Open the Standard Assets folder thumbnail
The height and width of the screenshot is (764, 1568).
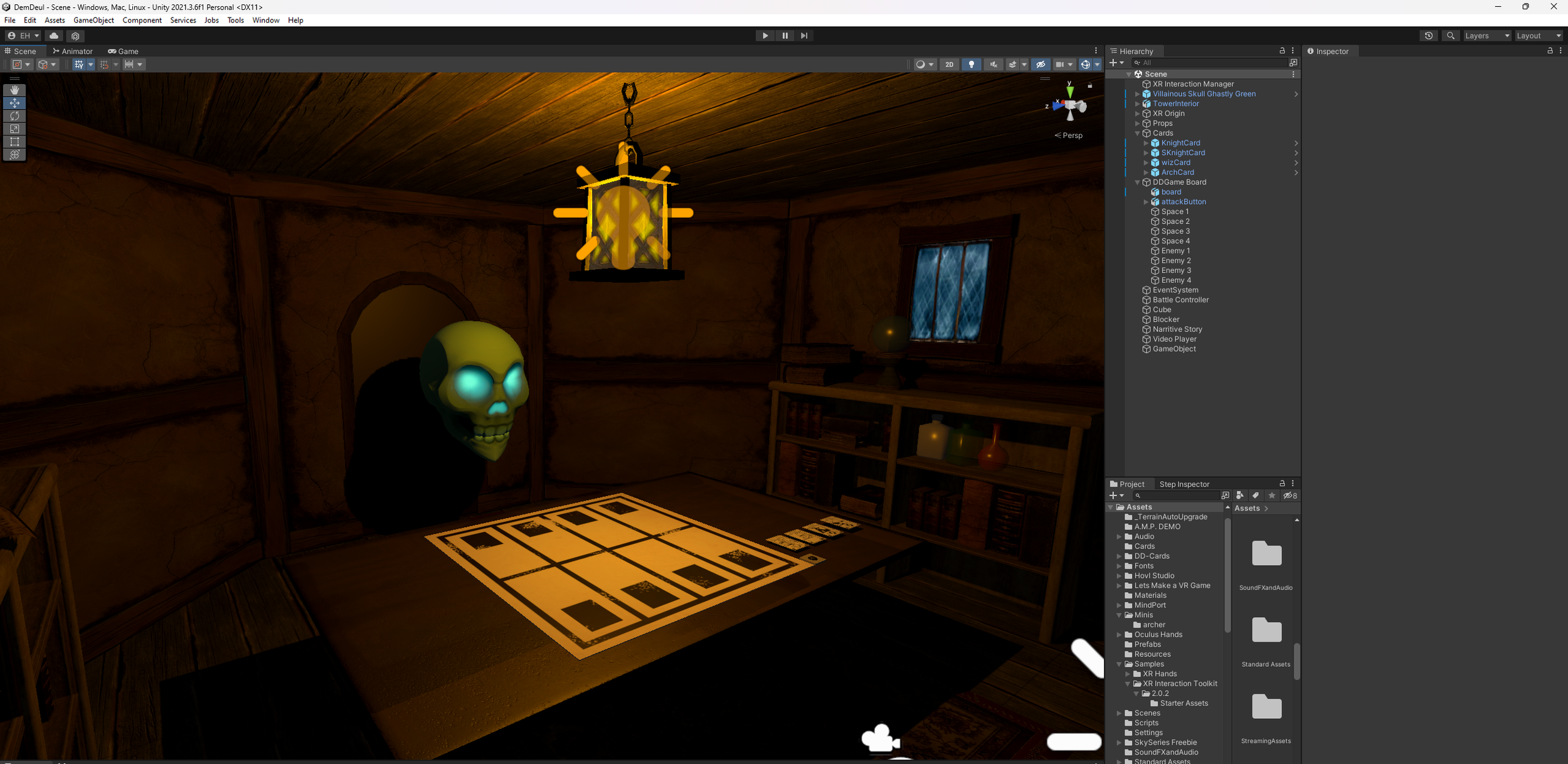[x=1266, y=630]
